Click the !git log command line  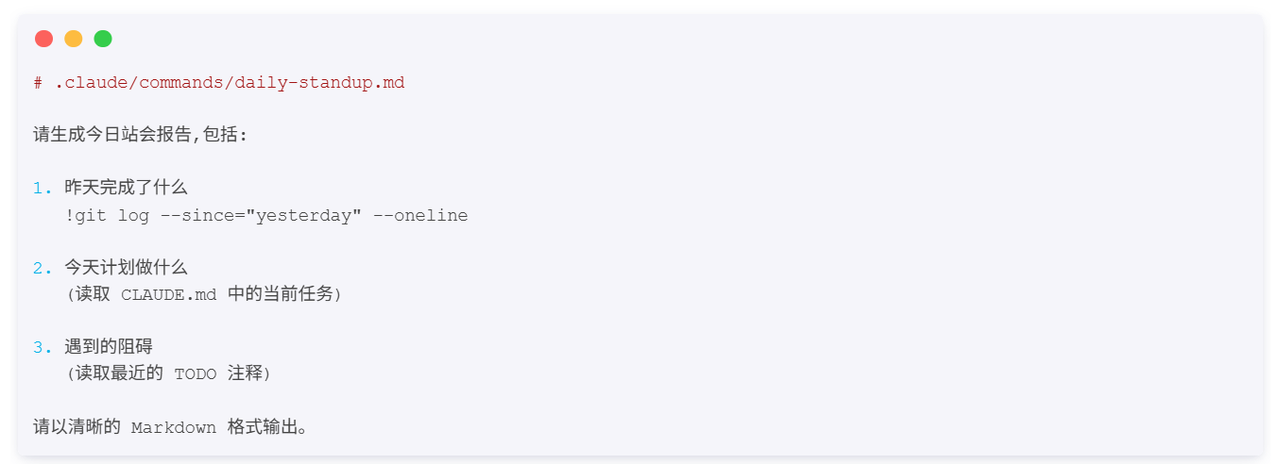point(266,216)
